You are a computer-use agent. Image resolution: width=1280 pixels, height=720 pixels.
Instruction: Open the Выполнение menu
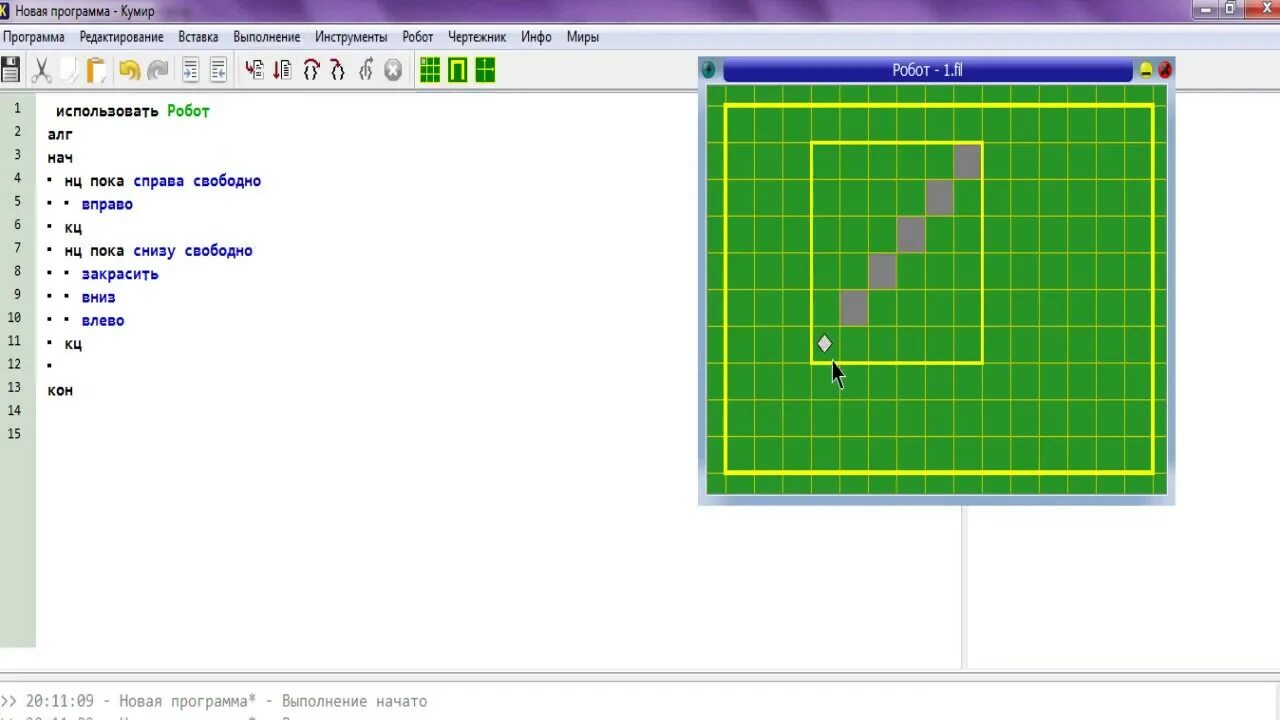coord(267,37)
